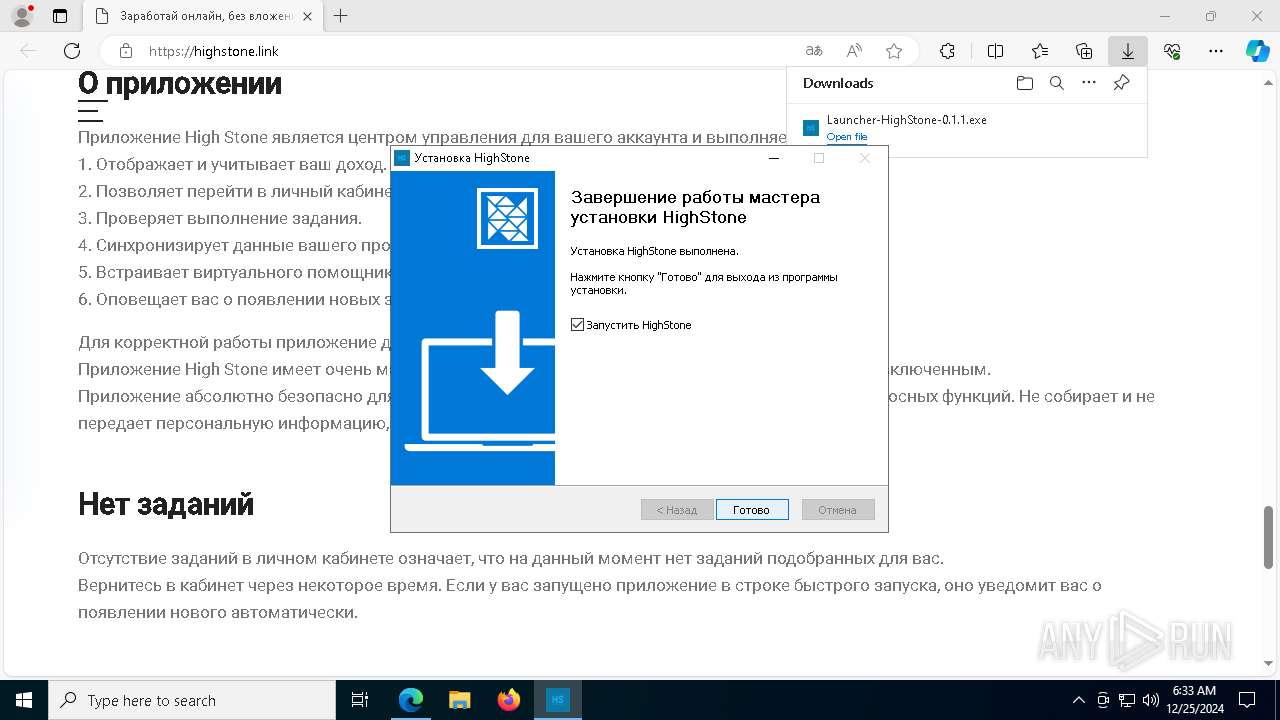Click HighStone installer taskbar icon
The width and height of the screenshot is (1280, 720).
click(558, 700)
